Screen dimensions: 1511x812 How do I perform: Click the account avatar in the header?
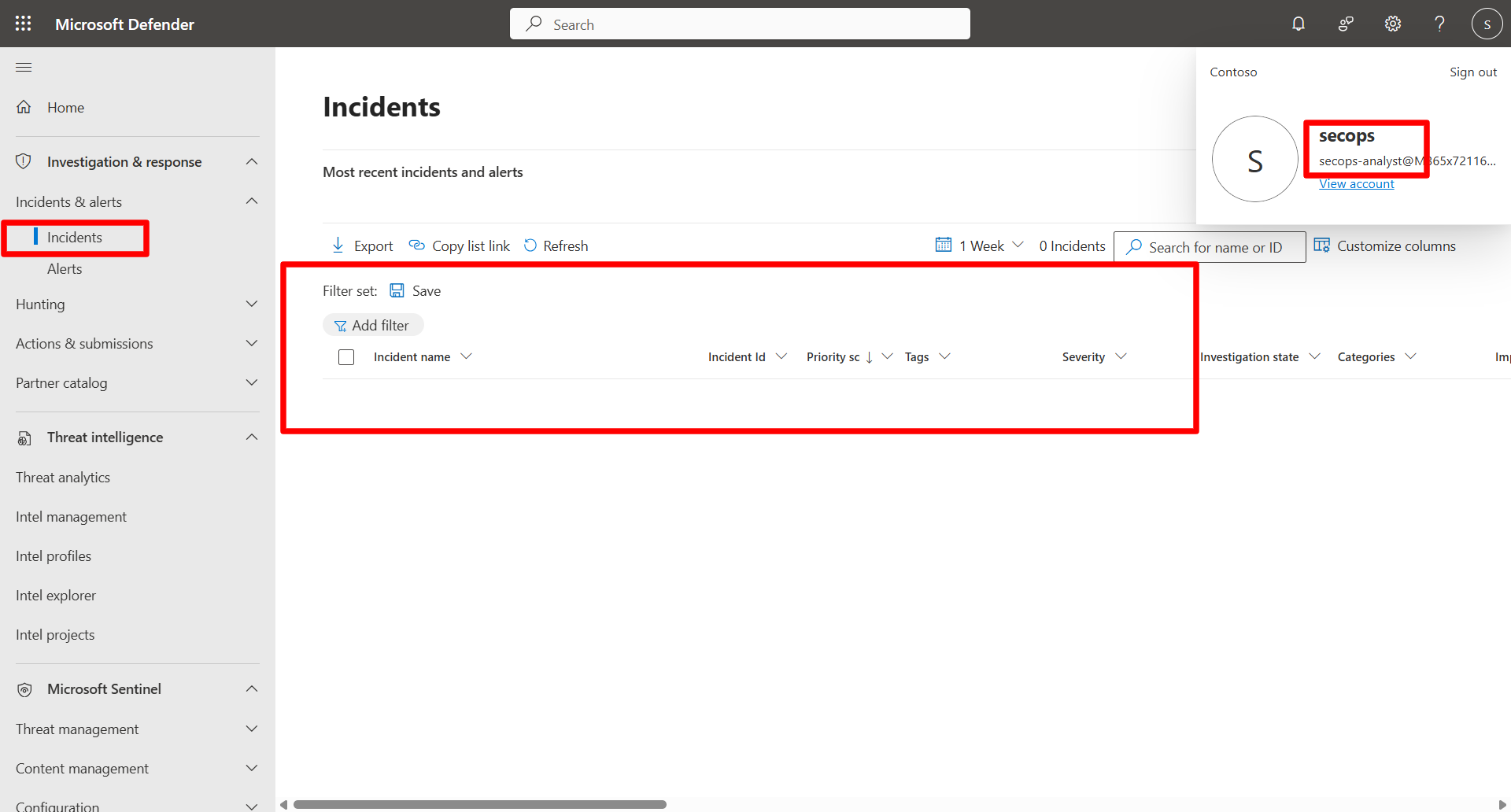1487,24
